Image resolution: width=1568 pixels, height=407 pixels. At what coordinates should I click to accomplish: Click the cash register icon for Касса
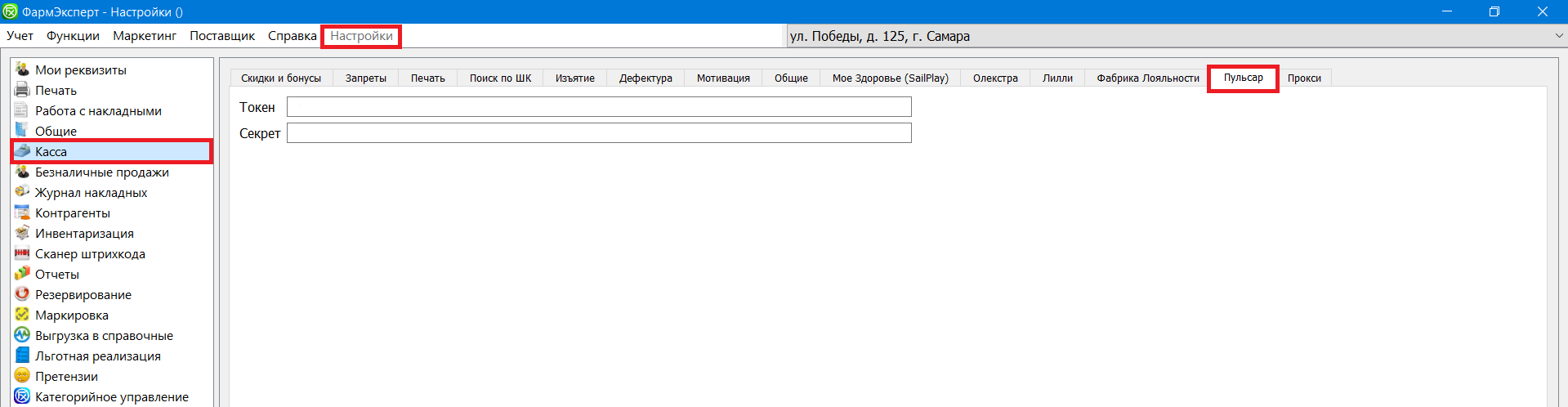coord(22,151)
